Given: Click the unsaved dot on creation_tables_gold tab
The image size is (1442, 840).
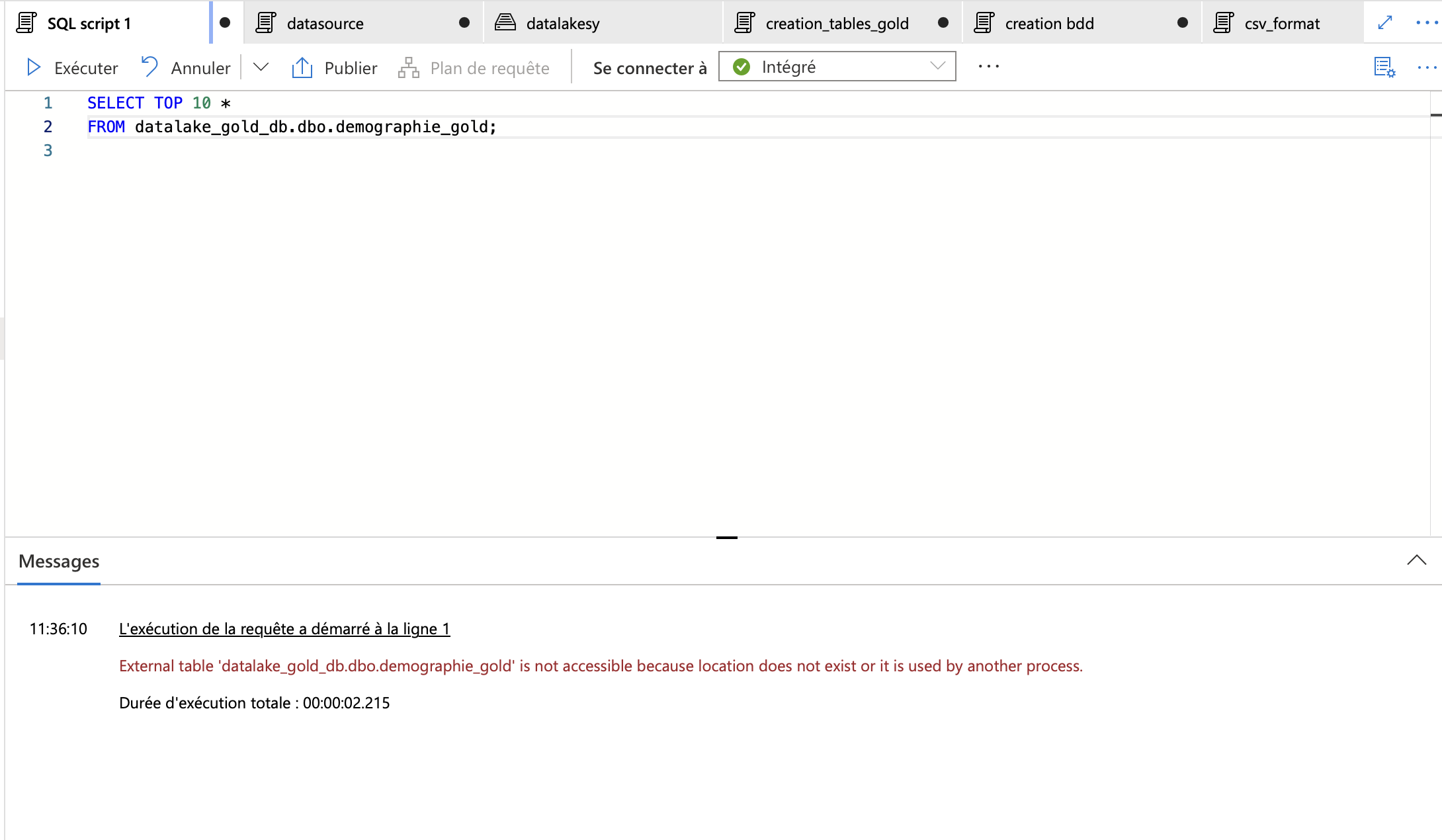Looking at the screenshot, I should click(943, 22).
